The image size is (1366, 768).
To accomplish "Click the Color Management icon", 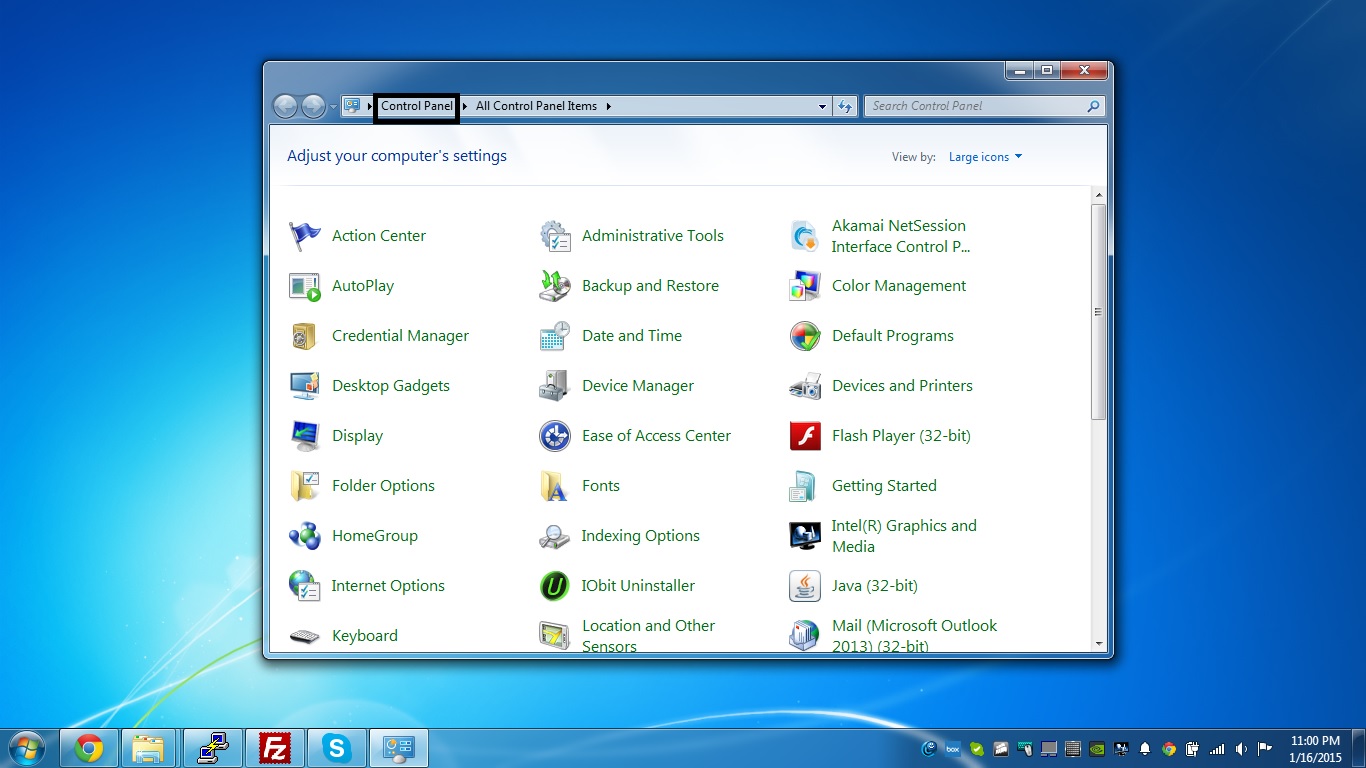I will (x=804, y=286).
